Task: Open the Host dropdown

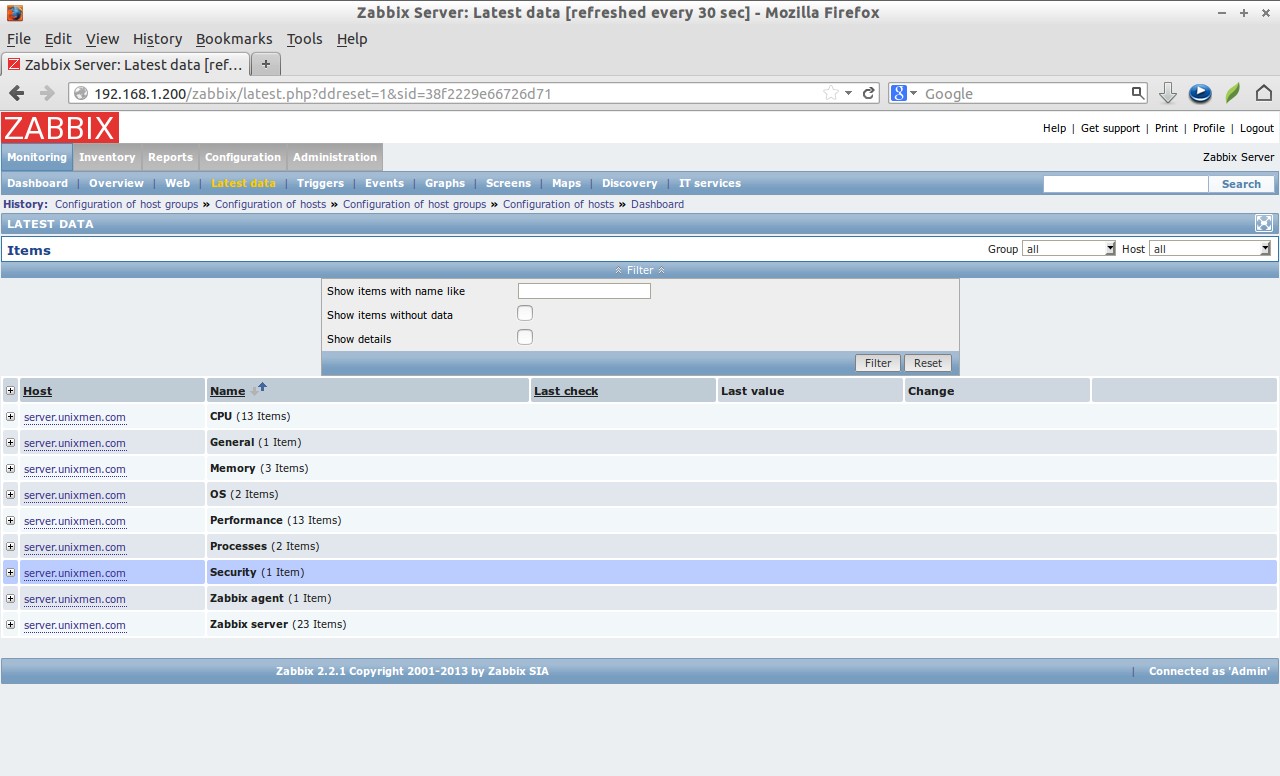Action: click(1210, 249)
